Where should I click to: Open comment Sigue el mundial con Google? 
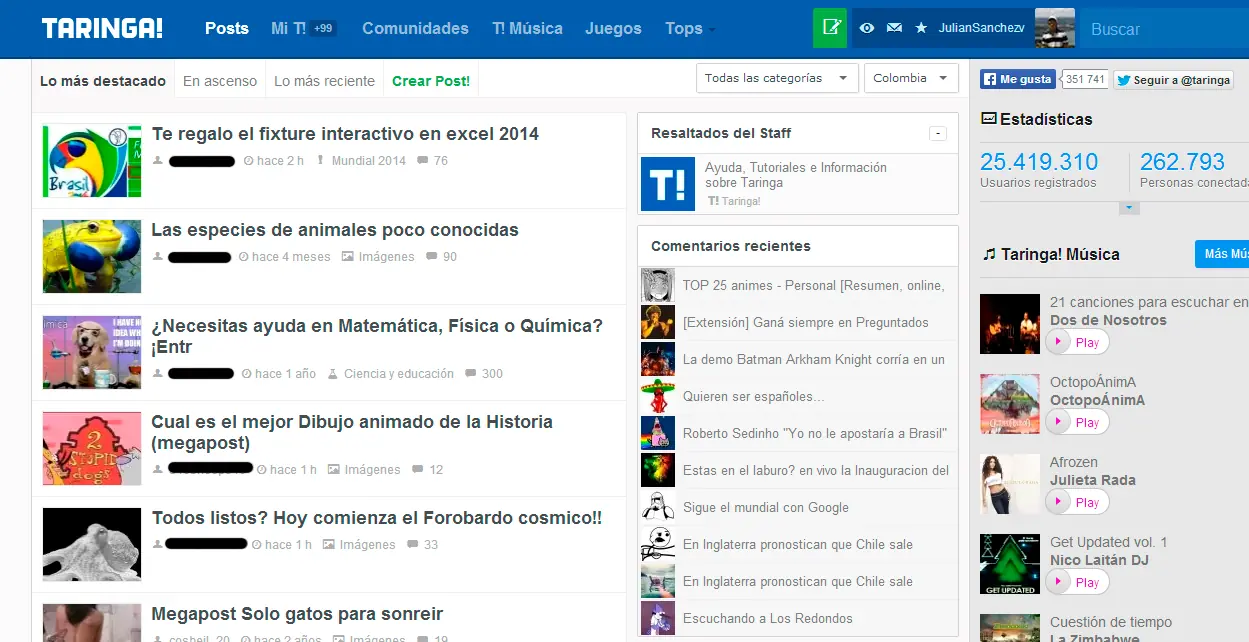(766, 507)
